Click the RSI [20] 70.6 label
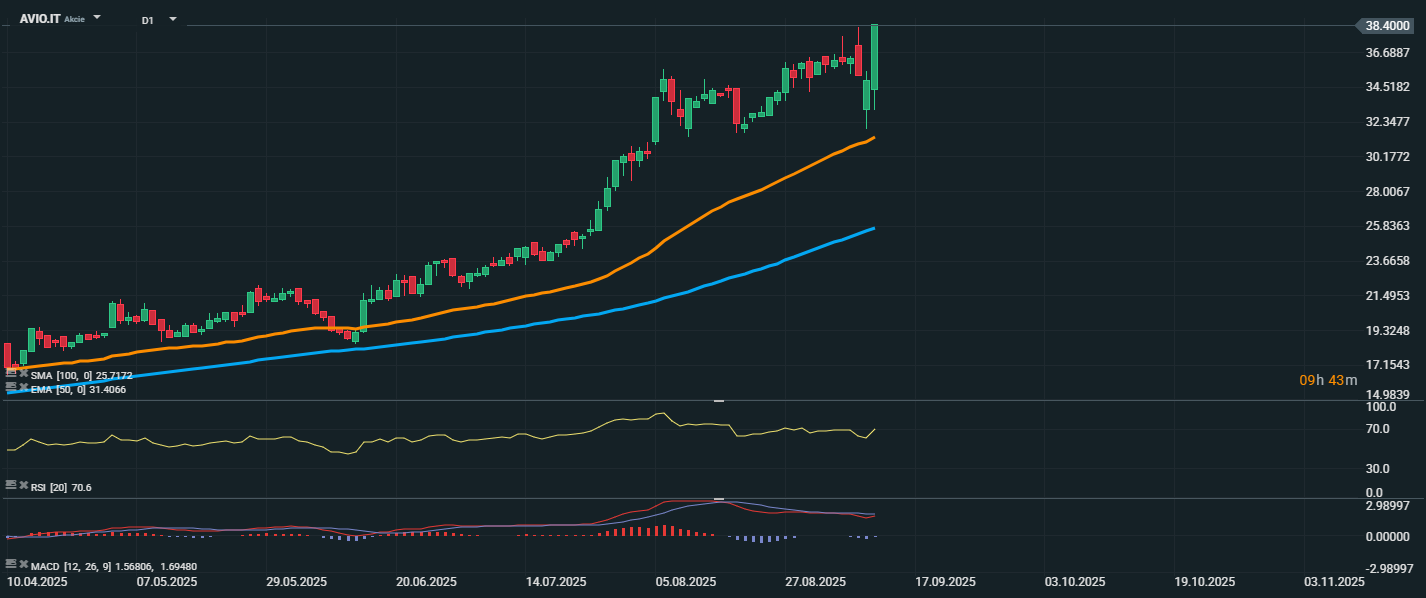 coord(61,487)
